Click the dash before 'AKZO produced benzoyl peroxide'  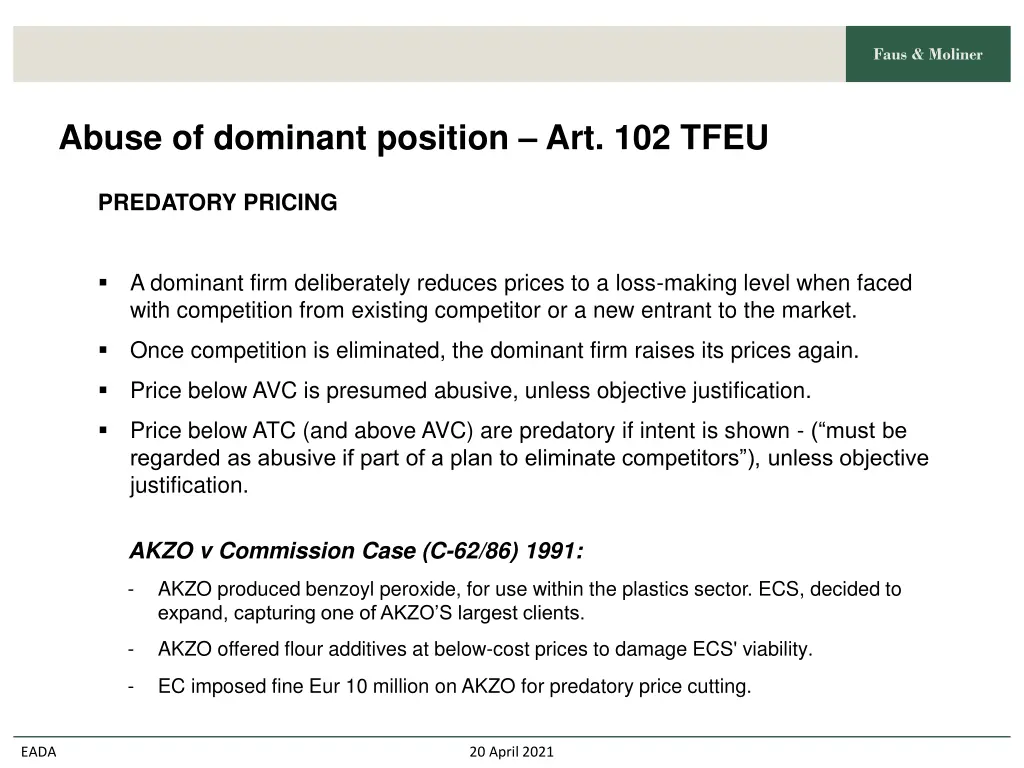pos(131,590)
